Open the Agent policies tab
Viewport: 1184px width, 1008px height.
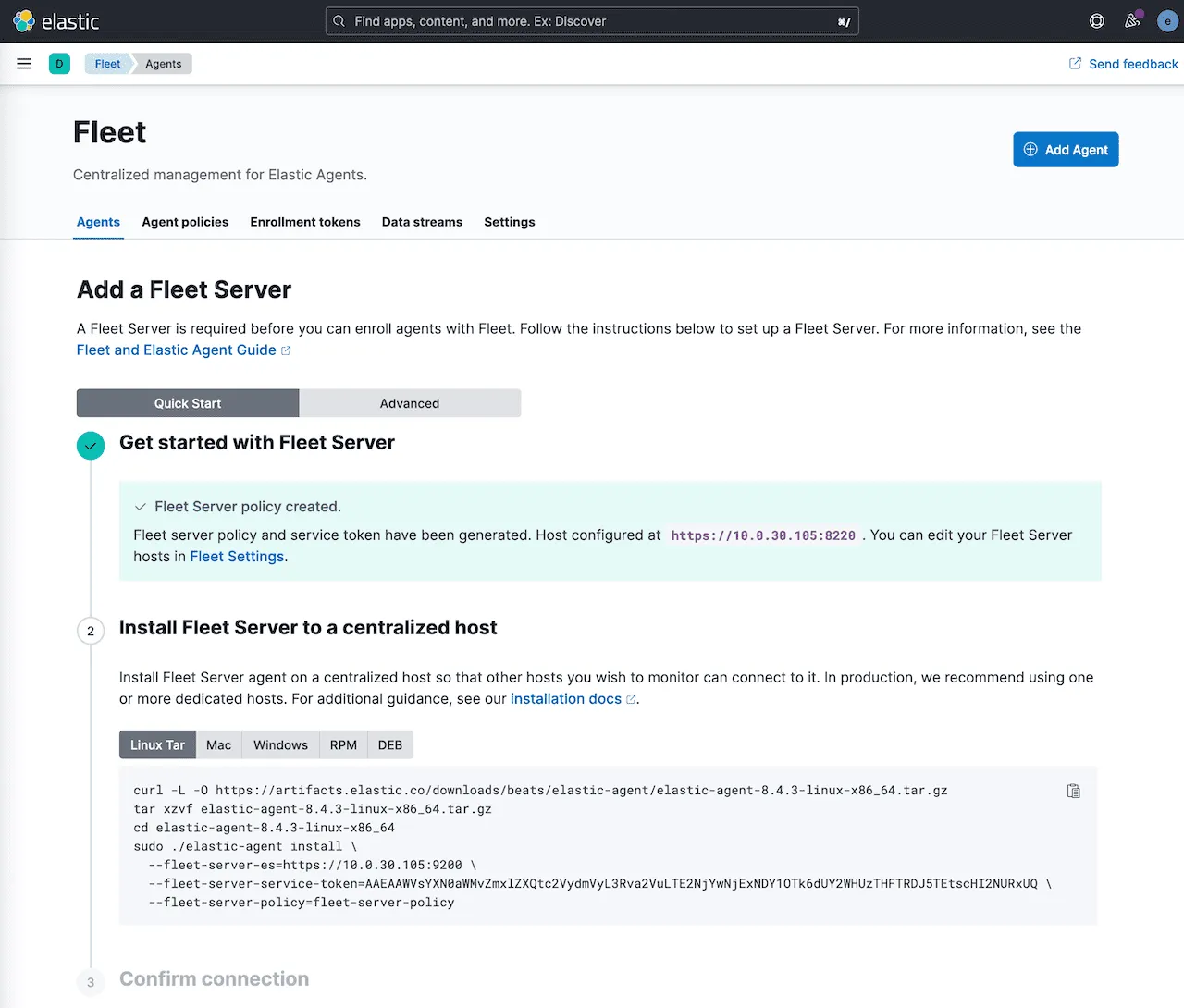coord(185,222)
